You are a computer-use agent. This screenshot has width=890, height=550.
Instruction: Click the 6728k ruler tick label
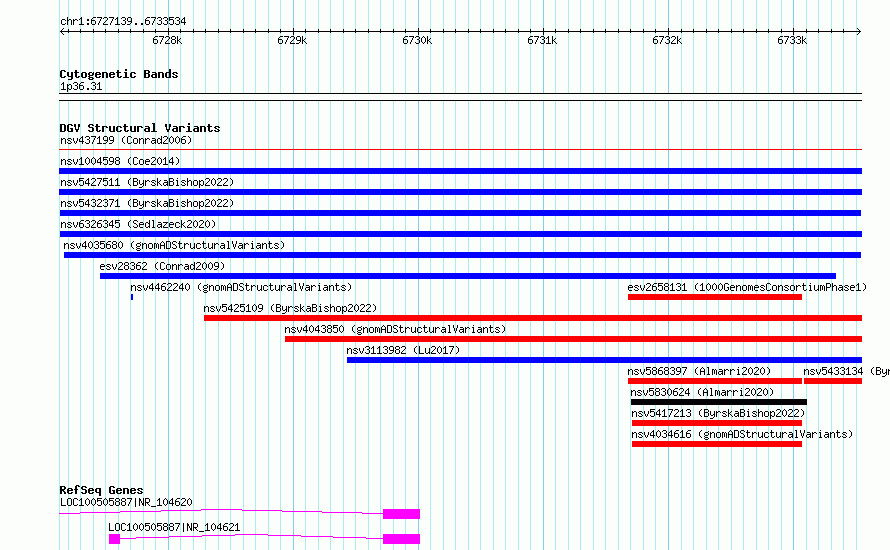[167, 40]
